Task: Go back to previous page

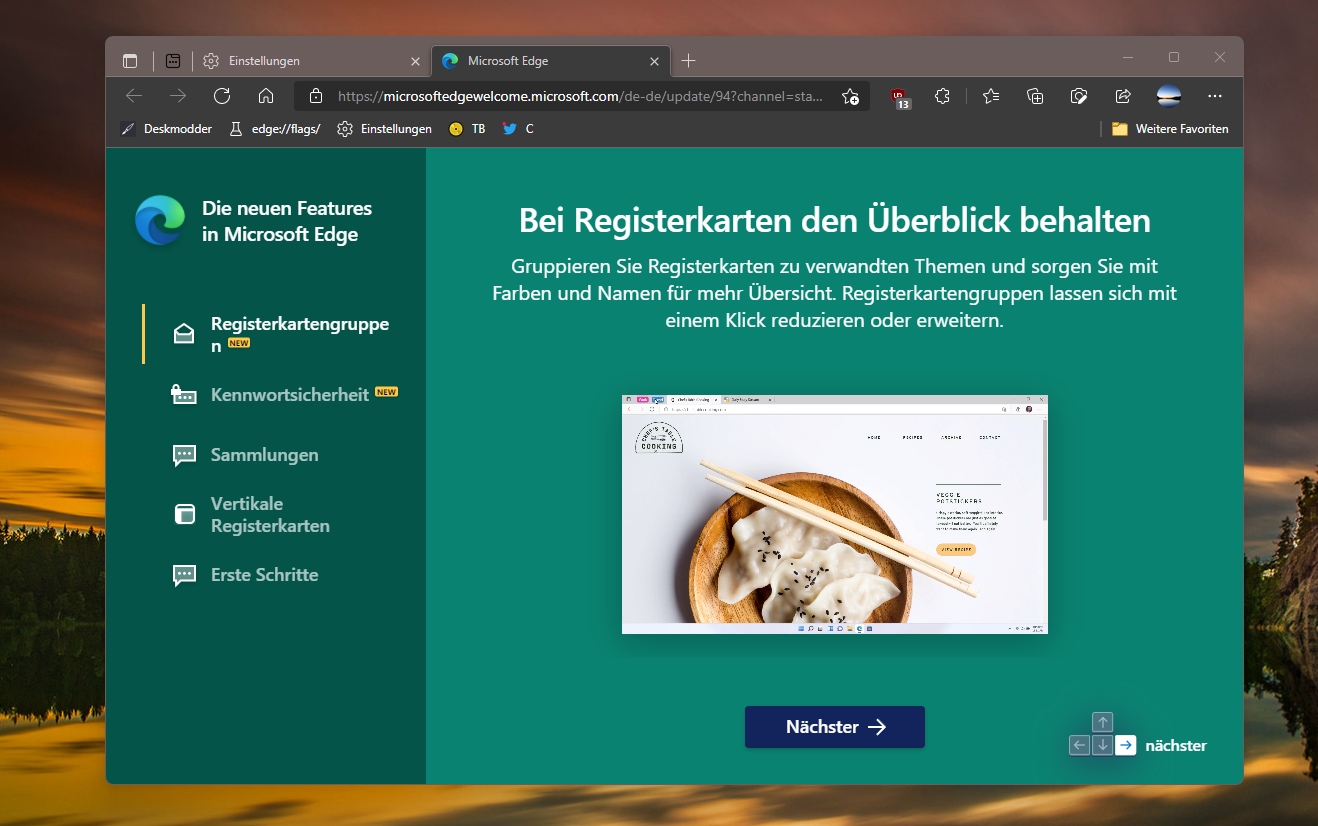Action: tap(134, 96)
